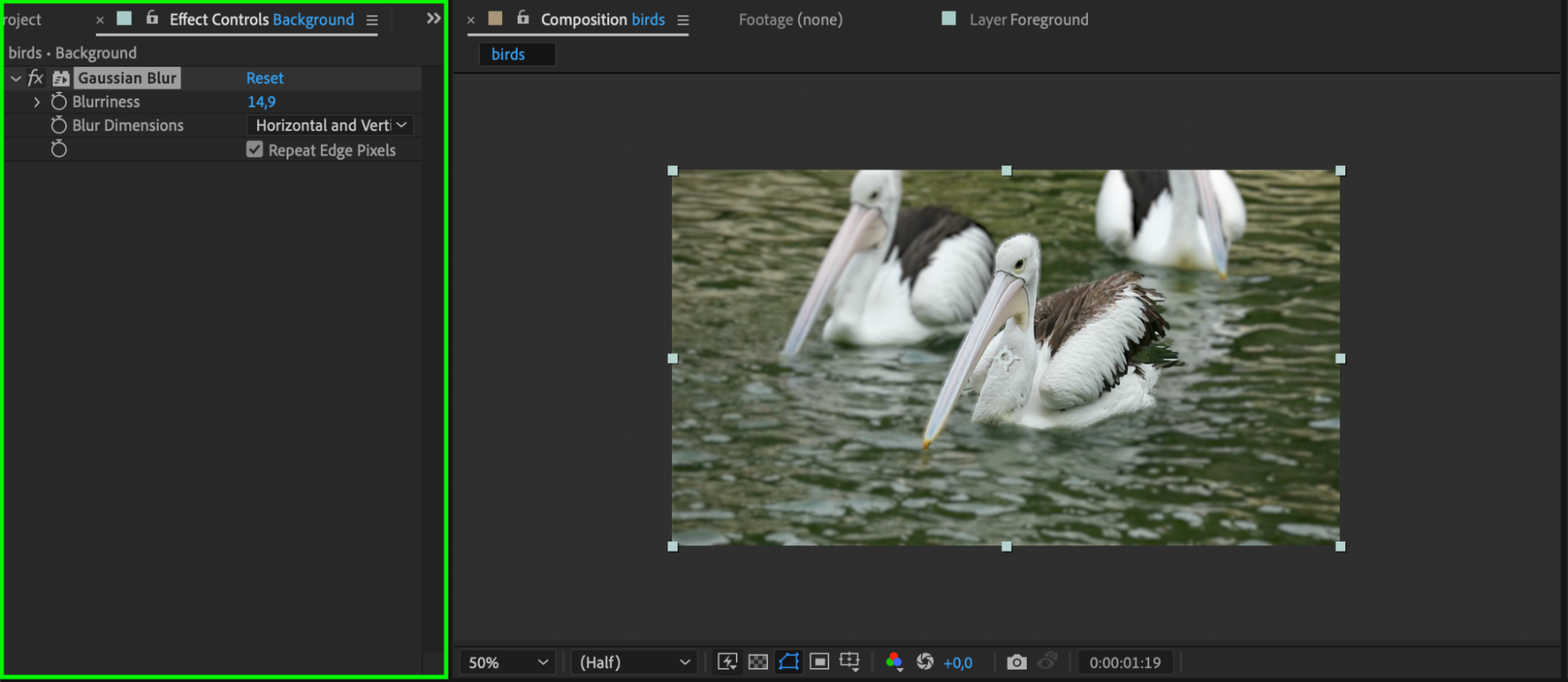Toggle the Blurriness stopwatch
The width and height of the screenshot is (1568, 682).
click(59, 101)
